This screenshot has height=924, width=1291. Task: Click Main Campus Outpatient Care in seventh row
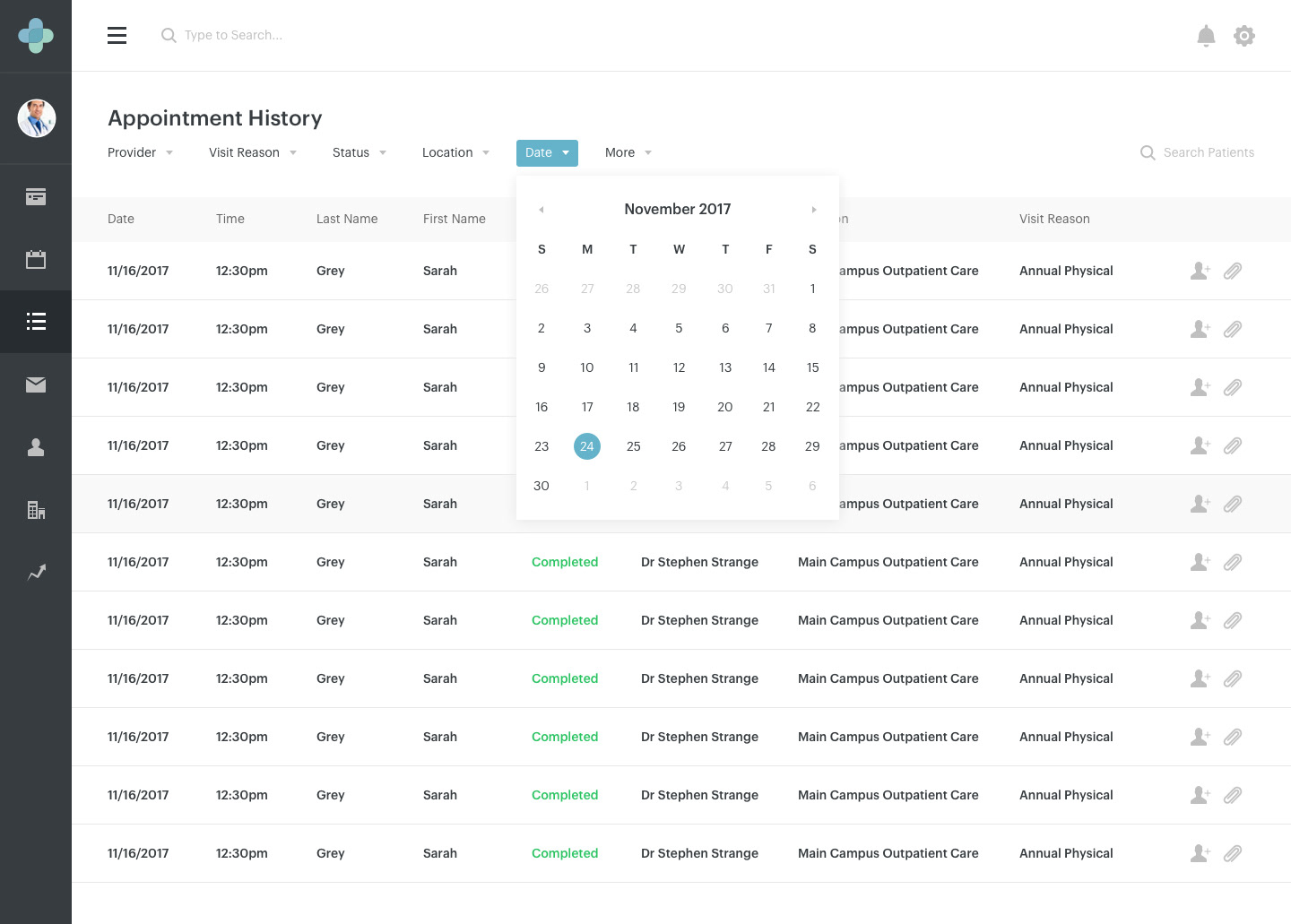coord(888,620)
